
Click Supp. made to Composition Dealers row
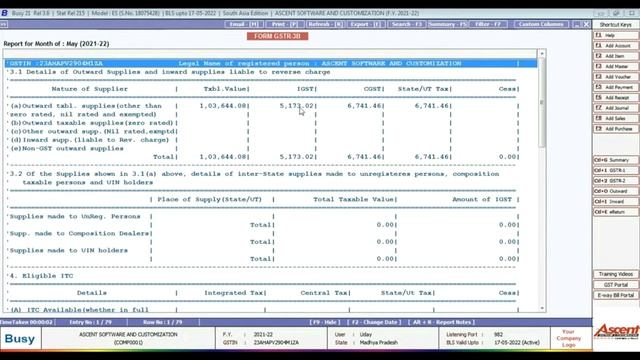click(x=80, y=233)
